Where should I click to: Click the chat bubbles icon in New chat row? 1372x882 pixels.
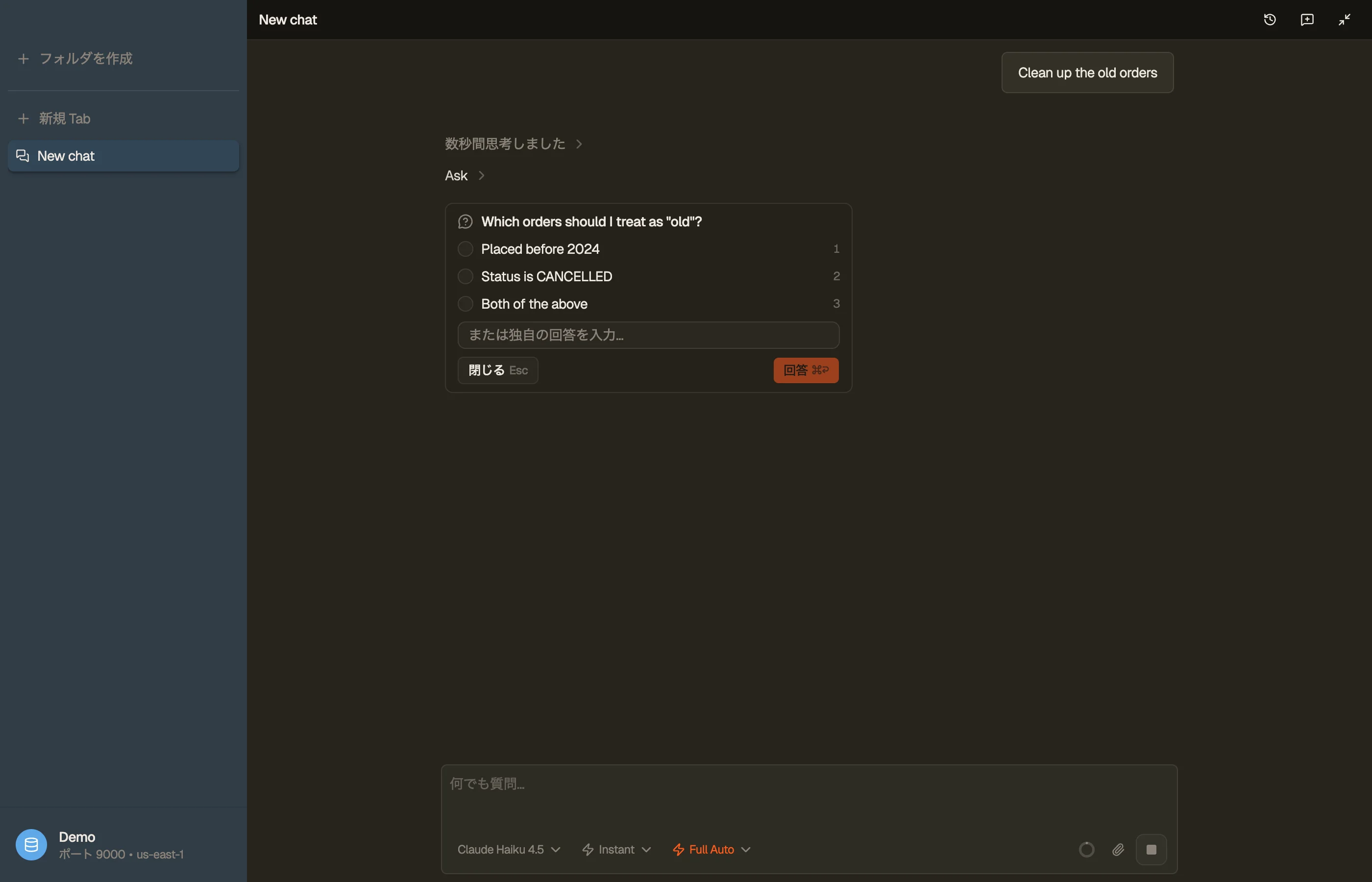[x=23, y=156]
